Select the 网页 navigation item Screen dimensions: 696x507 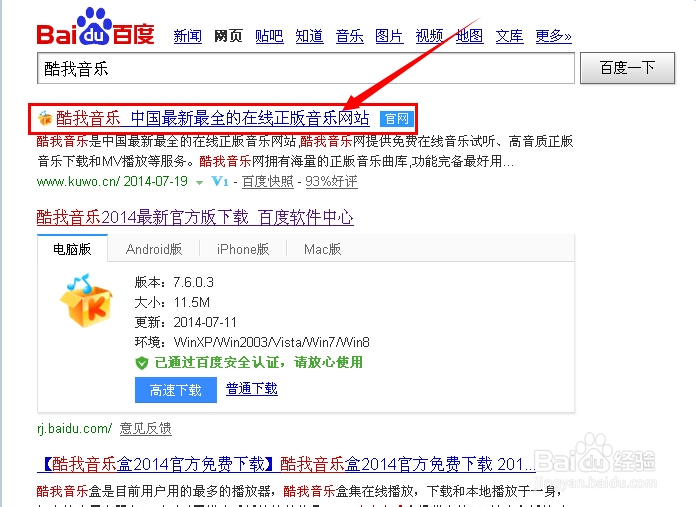pos(228,36)
